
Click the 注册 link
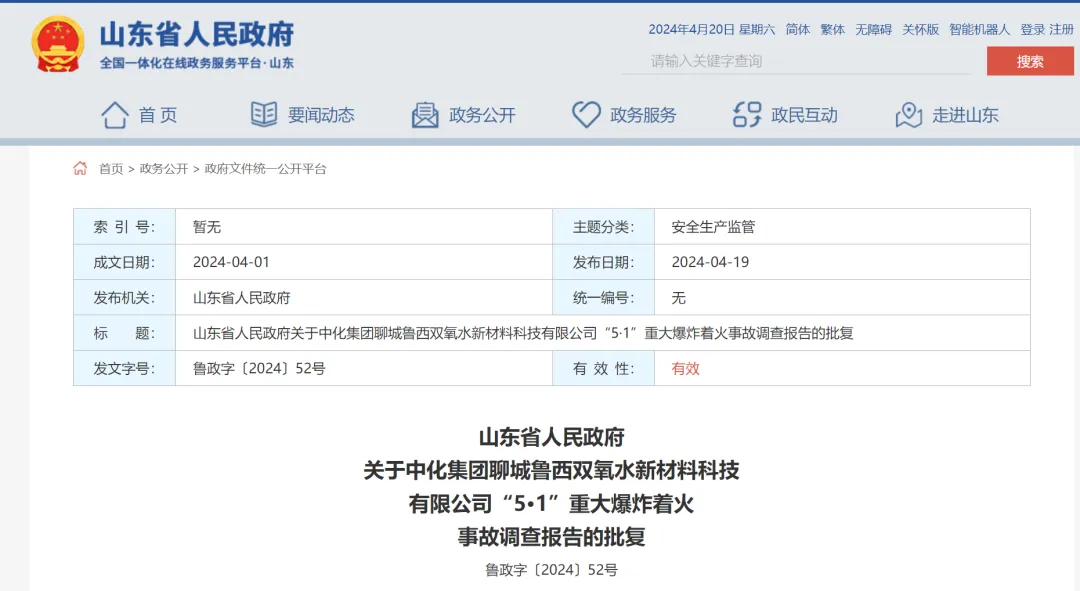tap(1061, 30)
